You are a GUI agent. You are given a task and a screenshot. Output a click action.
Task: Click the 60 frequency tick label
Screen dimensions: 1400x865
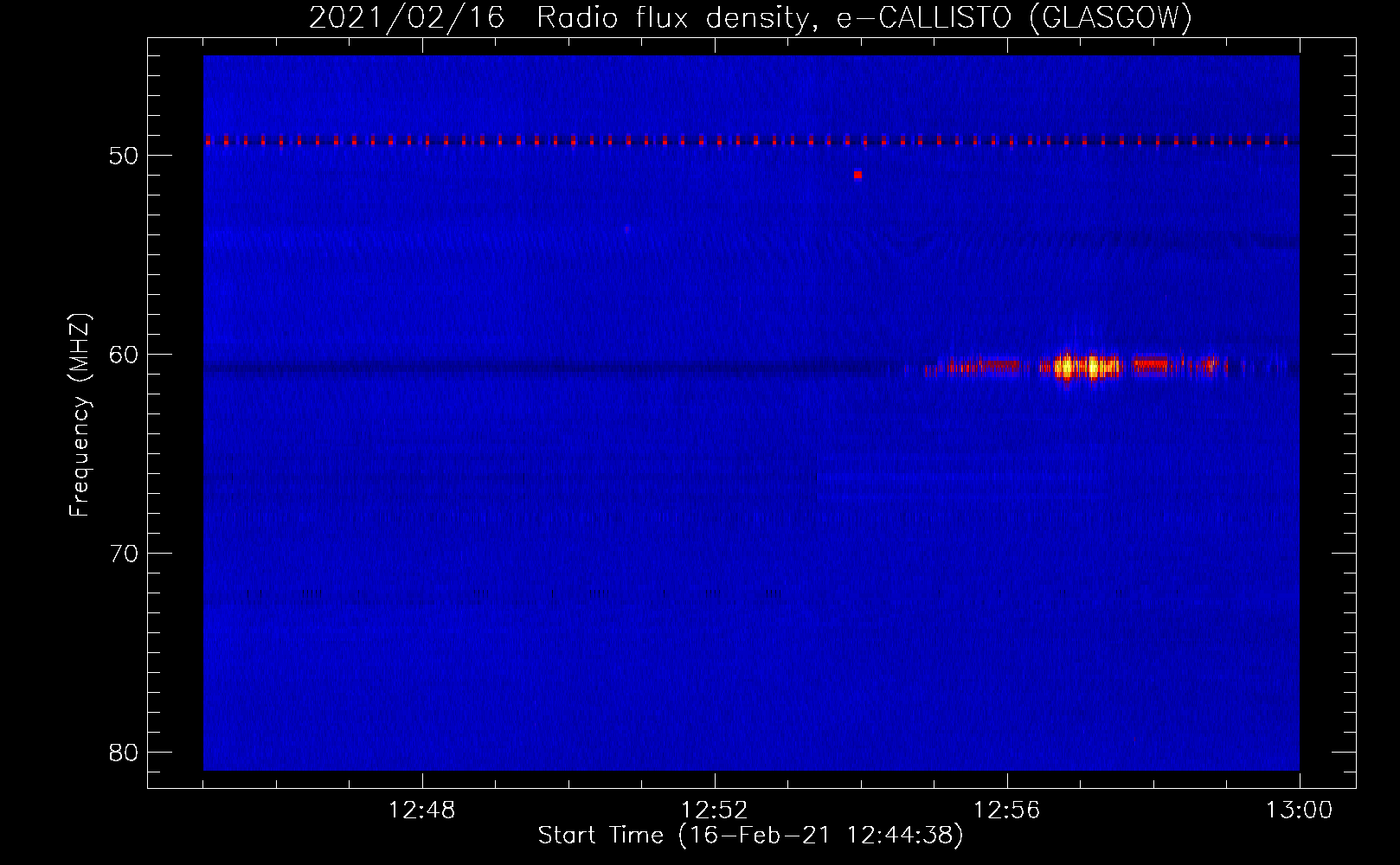(124, 355)
